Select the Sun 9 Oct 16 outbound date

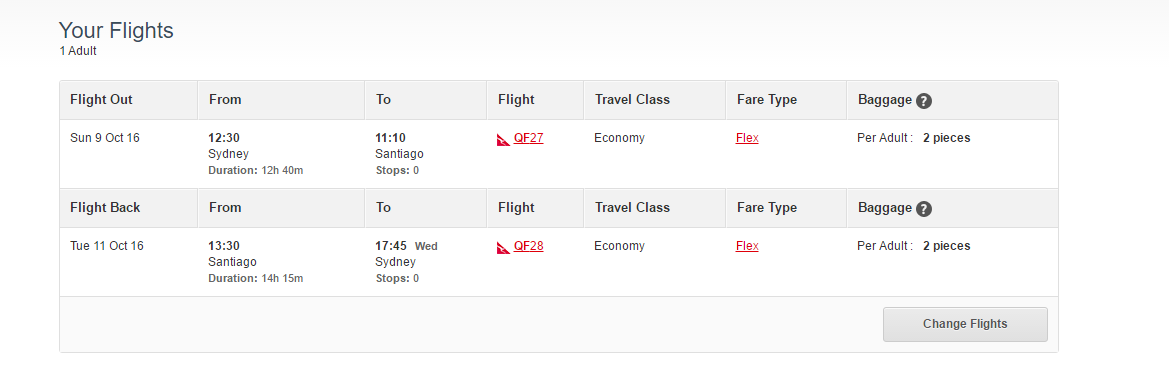pos(105,138)
